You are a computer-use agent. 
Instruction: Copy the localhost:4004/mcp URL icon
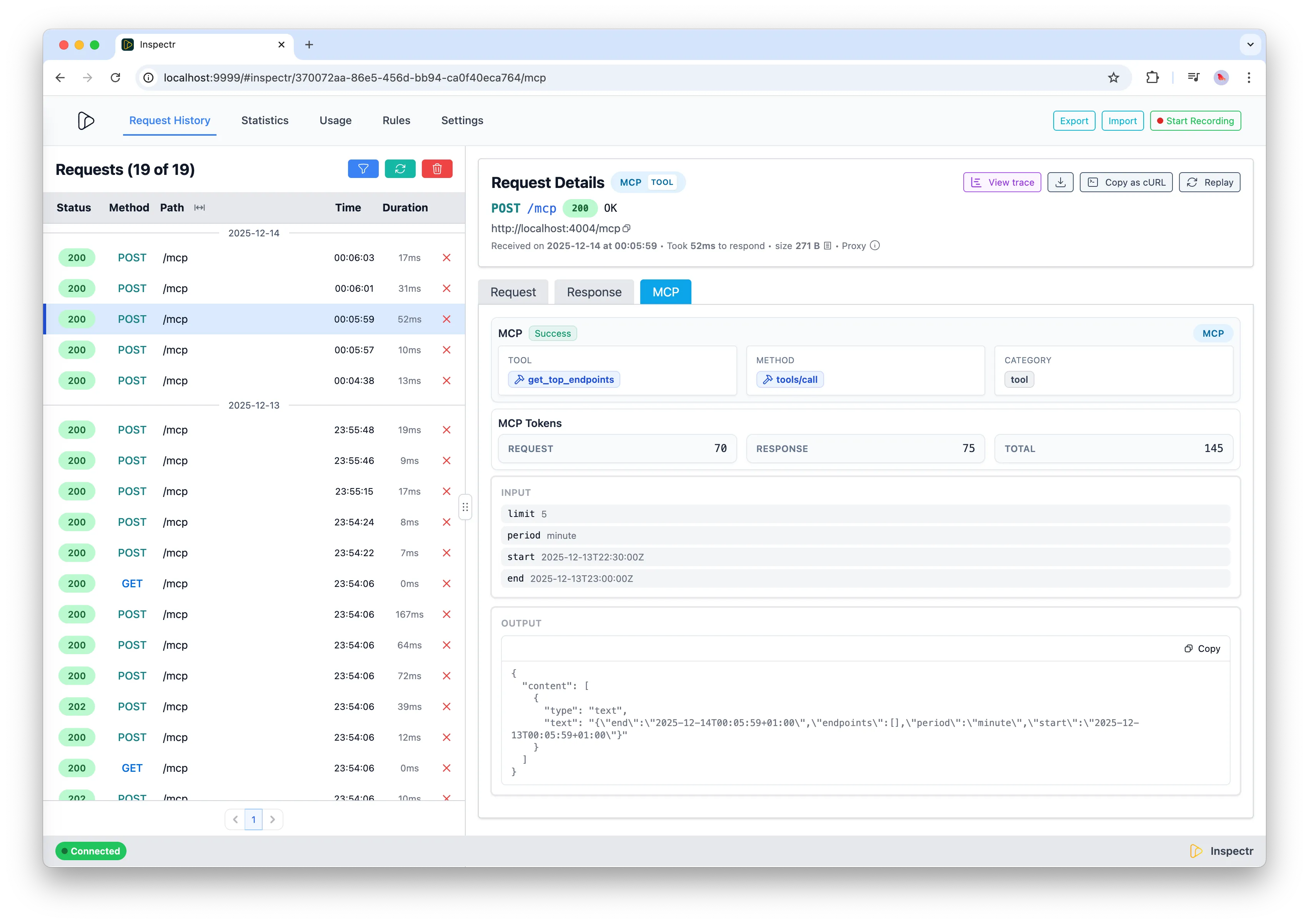tap(626, 229)
